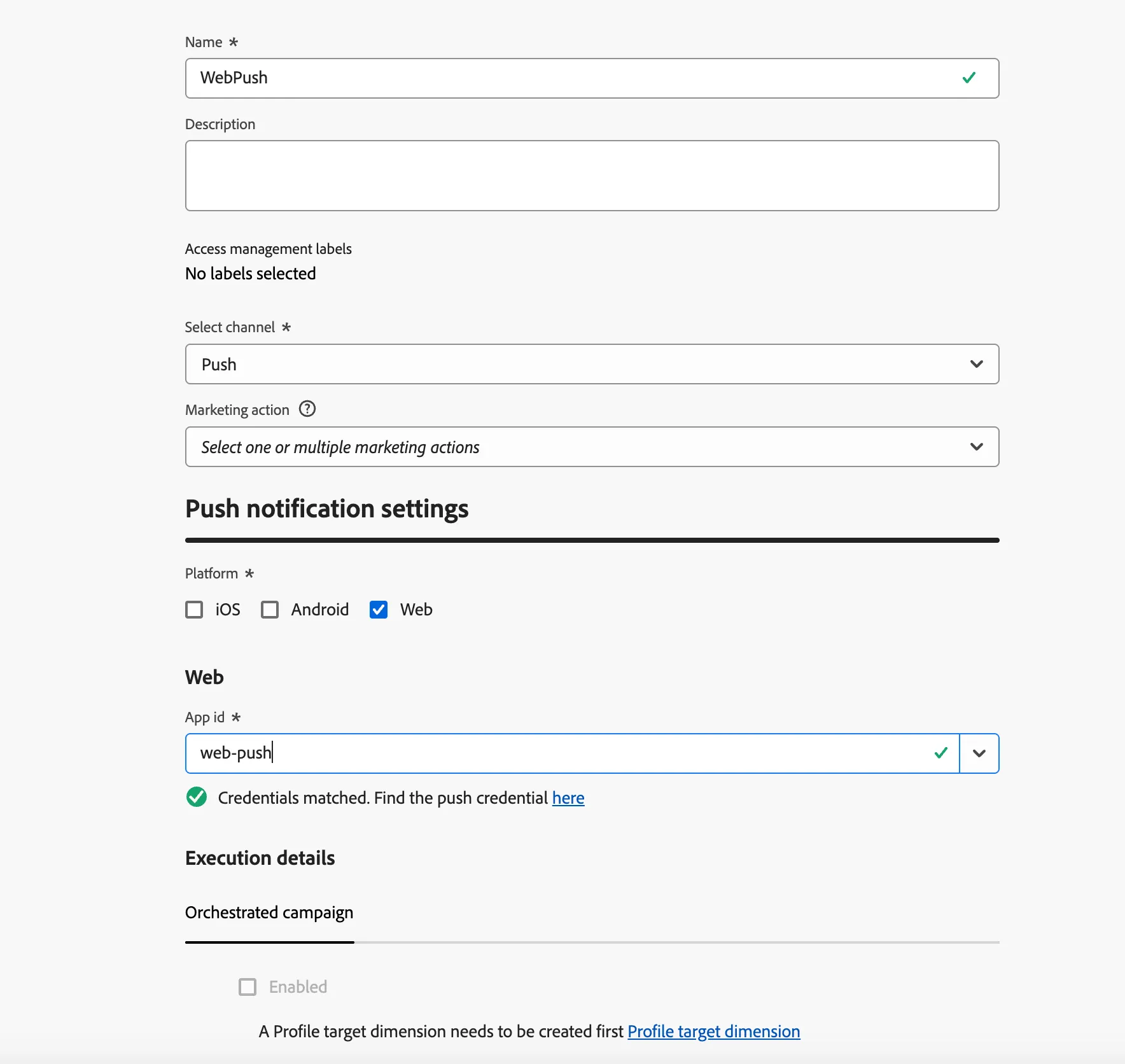Click the 'Web' section heading
Screen dimensions: 1125x1064
[x=204, y=677]
